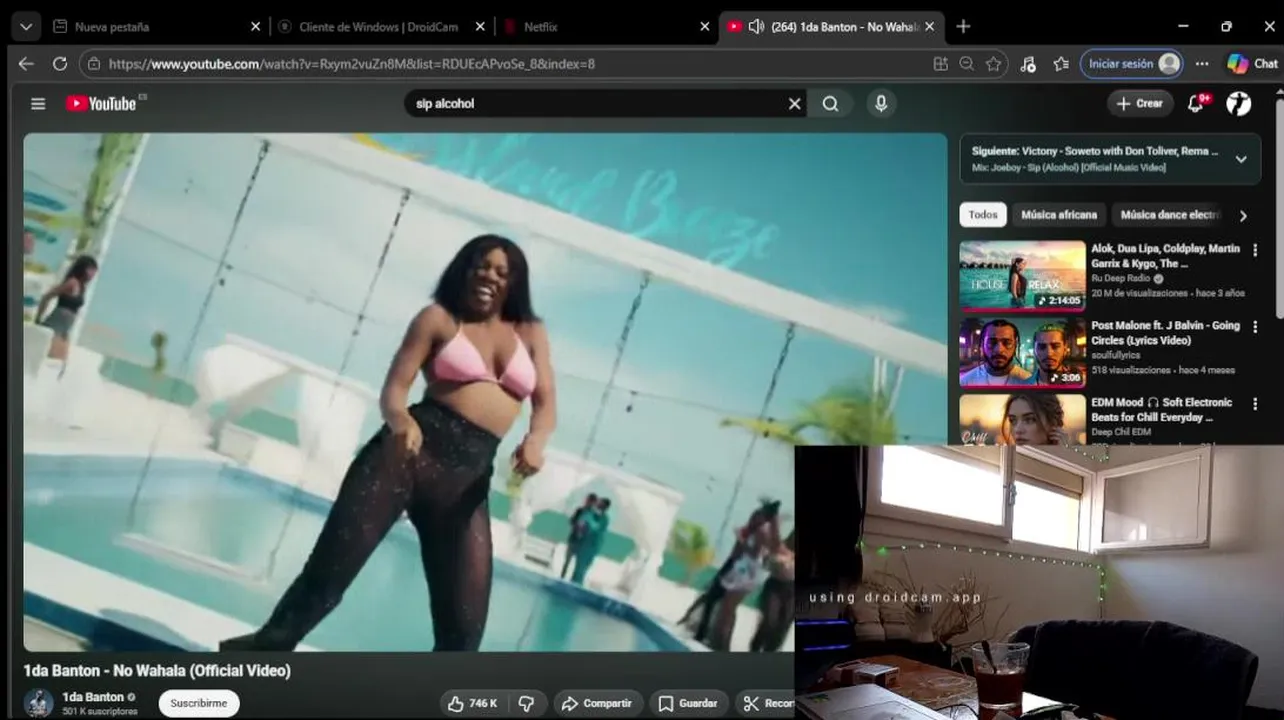Click 'EDM Mood Soft Electronic Beats' title
Screen dimensions: 1284x720
[x=1161, y=410]
